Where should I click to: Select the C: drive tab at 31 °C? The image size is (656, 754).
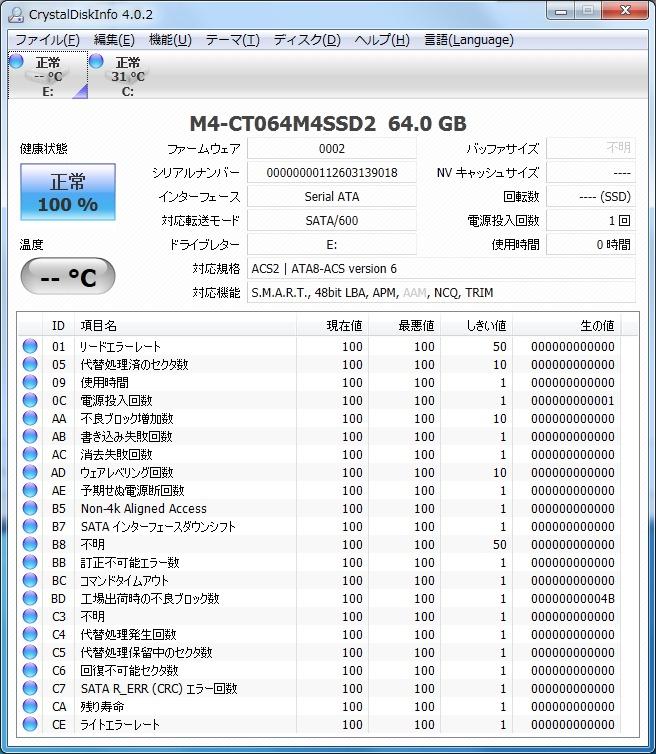pos(127,75)
